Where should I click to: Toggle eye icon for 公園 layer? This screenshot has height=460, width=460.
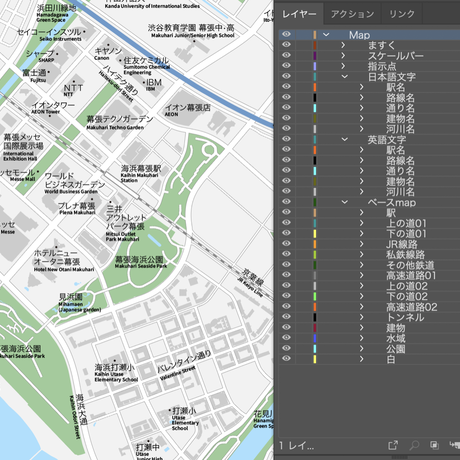286,348
